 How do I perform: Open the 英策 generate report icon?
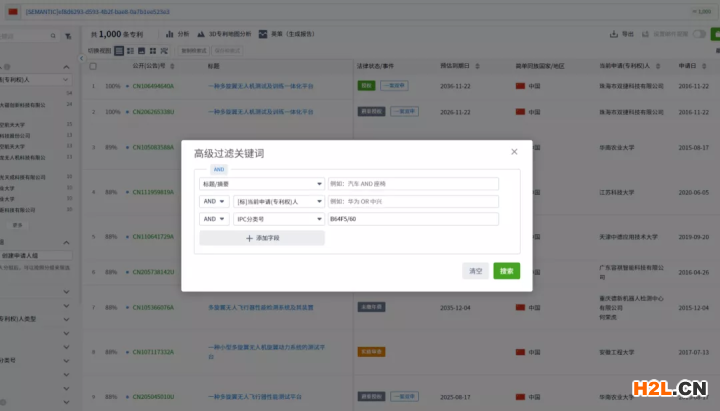263,34
